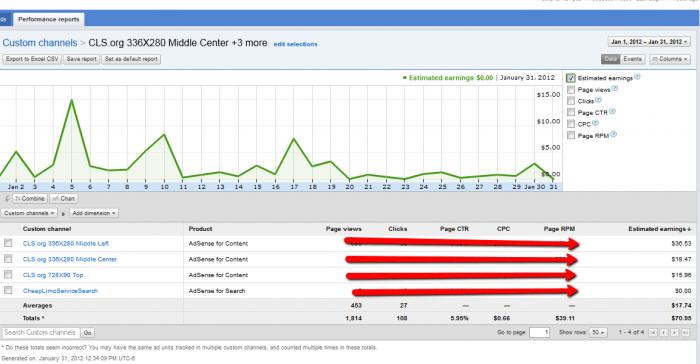Image resolution: width=700 pixels, height=364 pixels.
Task: Open the Jan 1 – Jan 31, 2012 date range dropdown
Action: tap(650, 42)
